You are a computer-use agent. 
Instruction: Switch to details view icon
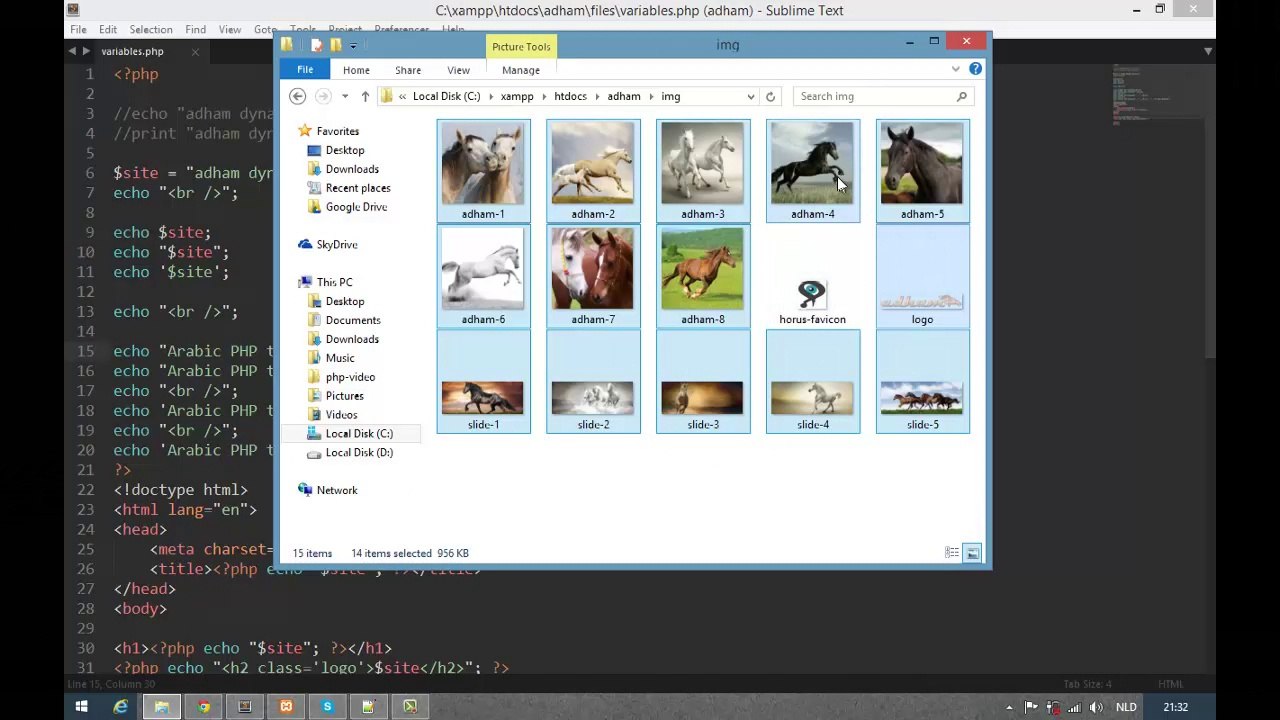tap(952, 553)
